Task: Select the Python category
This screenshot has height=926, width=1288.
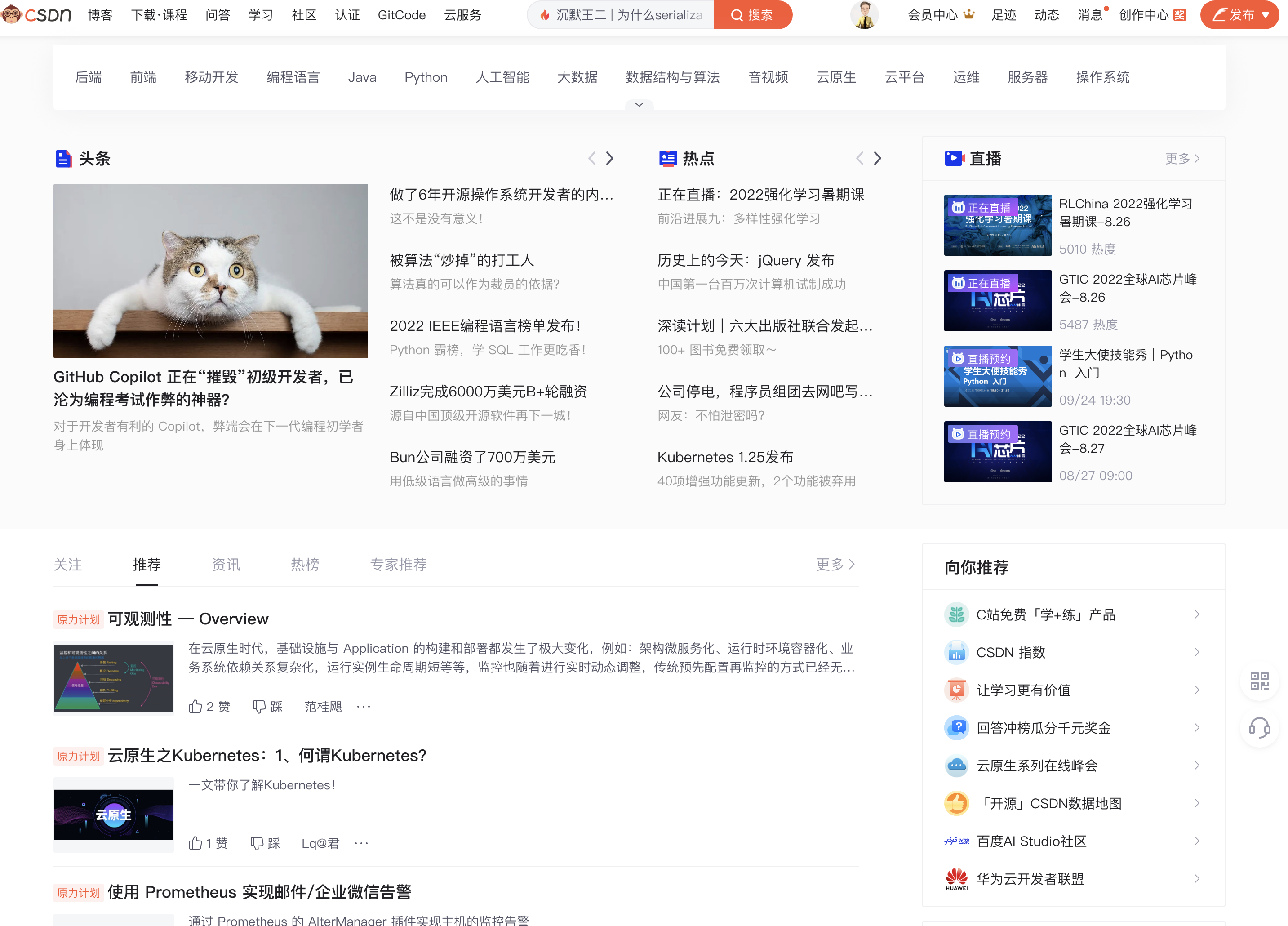Action: click(426, 77)
